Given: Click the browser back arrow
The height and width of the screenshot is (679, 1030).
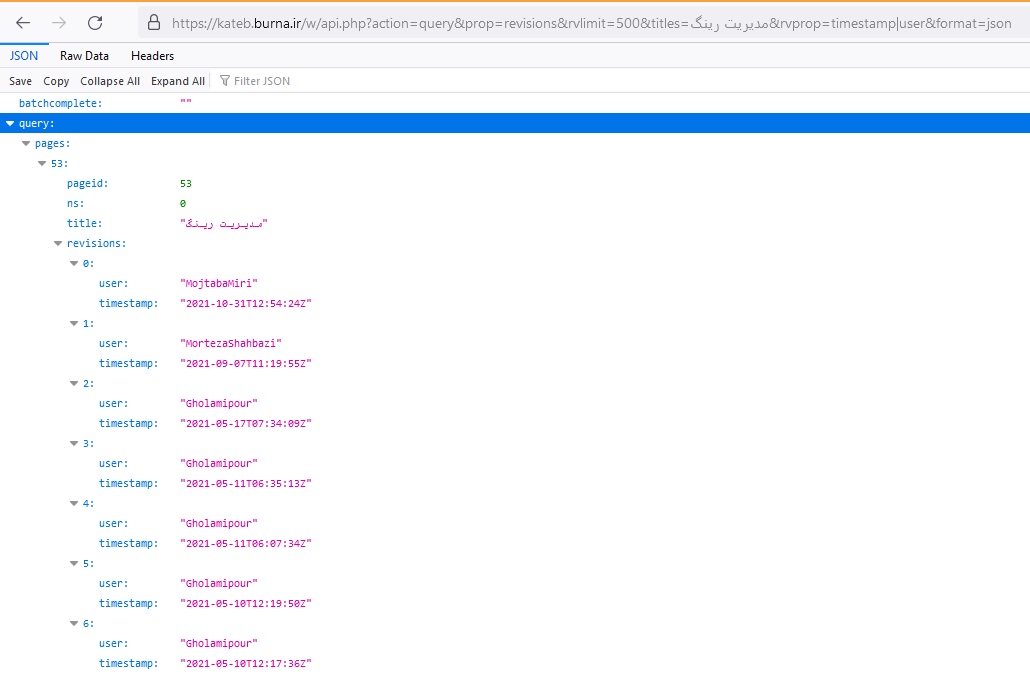Looking at the screenshot, I should click(x=23, y=23).
